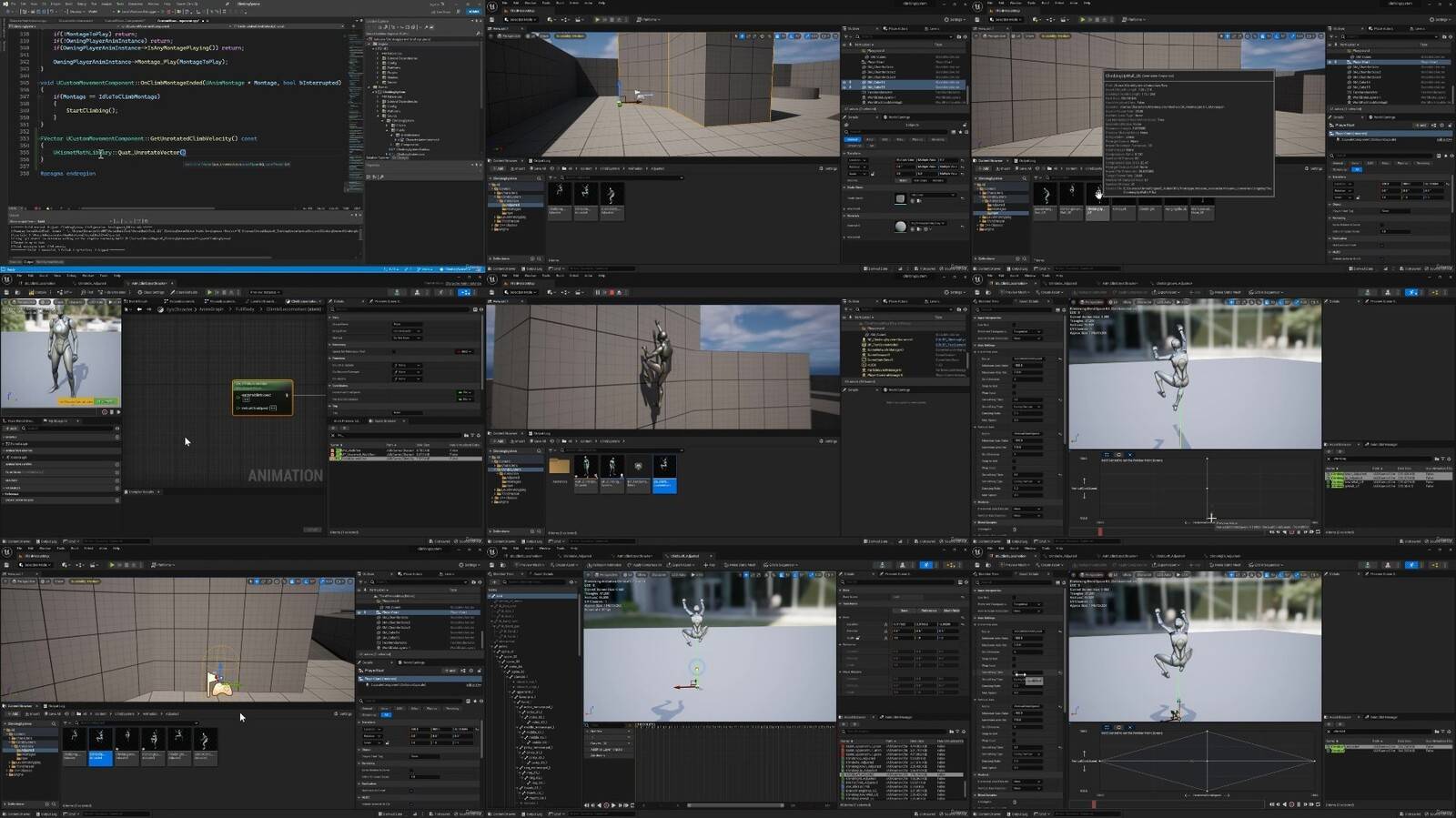Select the blue highlighted asset thumbnail in the Player Start editor
This screenshot has width=1456, height=818.
[100, 747]
